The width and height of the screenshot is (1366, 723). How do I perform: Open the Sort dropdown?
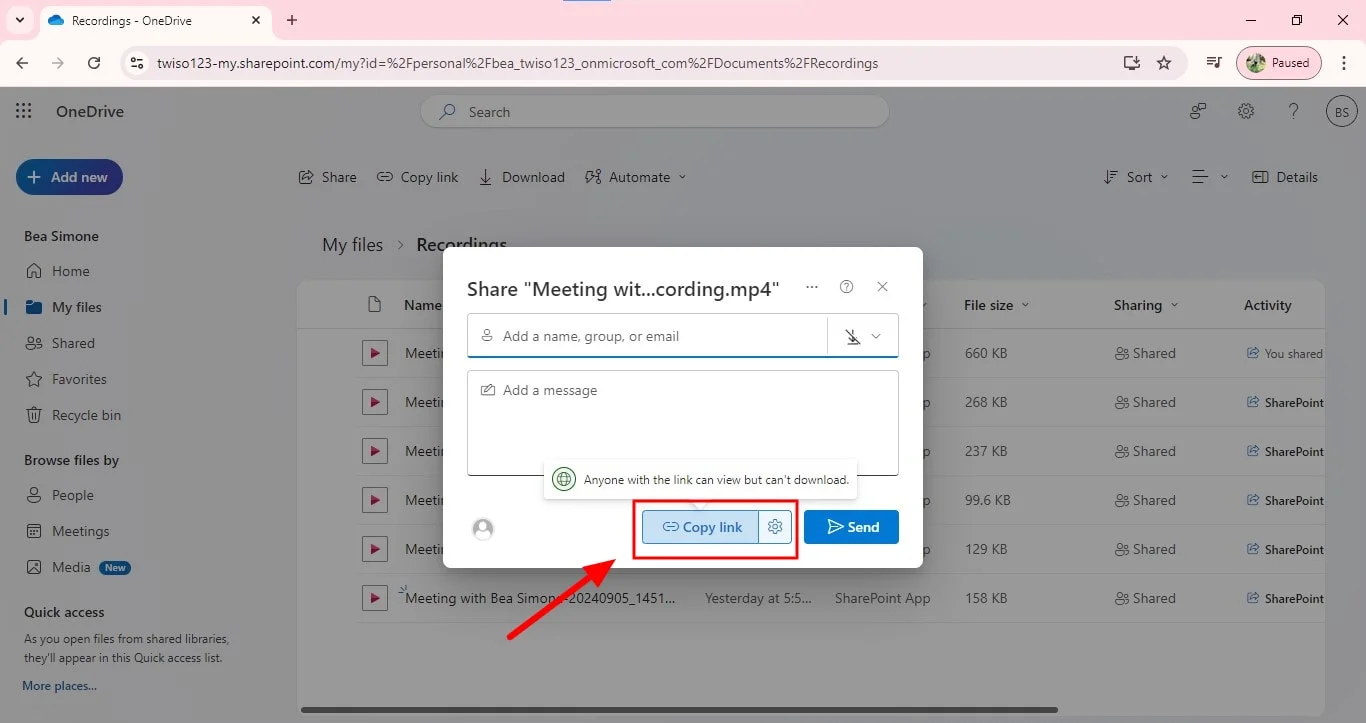click(1136, 177)
